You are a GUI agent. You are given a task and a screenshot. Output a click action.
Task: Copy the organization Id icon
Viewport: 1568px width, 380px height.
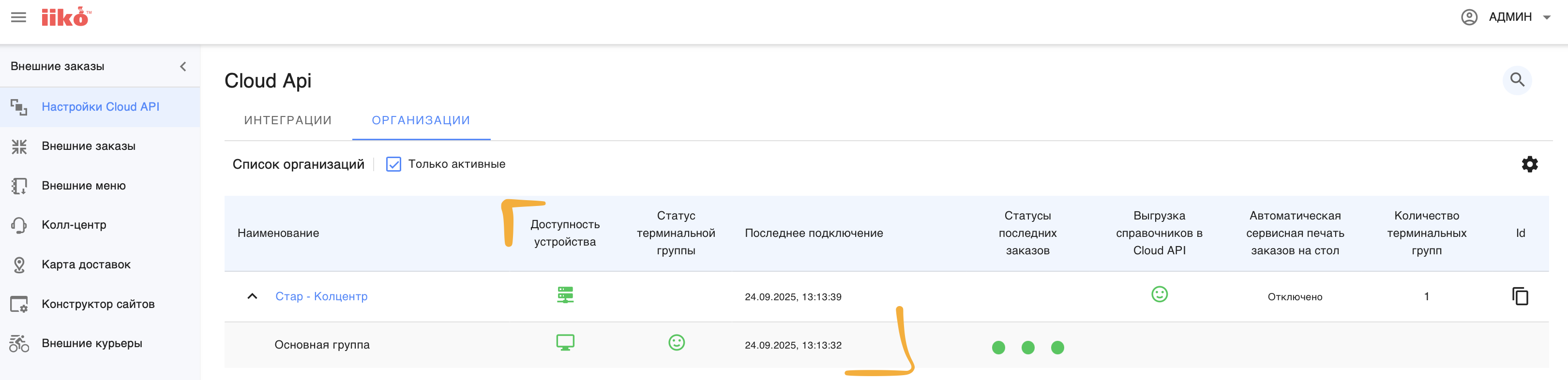point(1520,296)
